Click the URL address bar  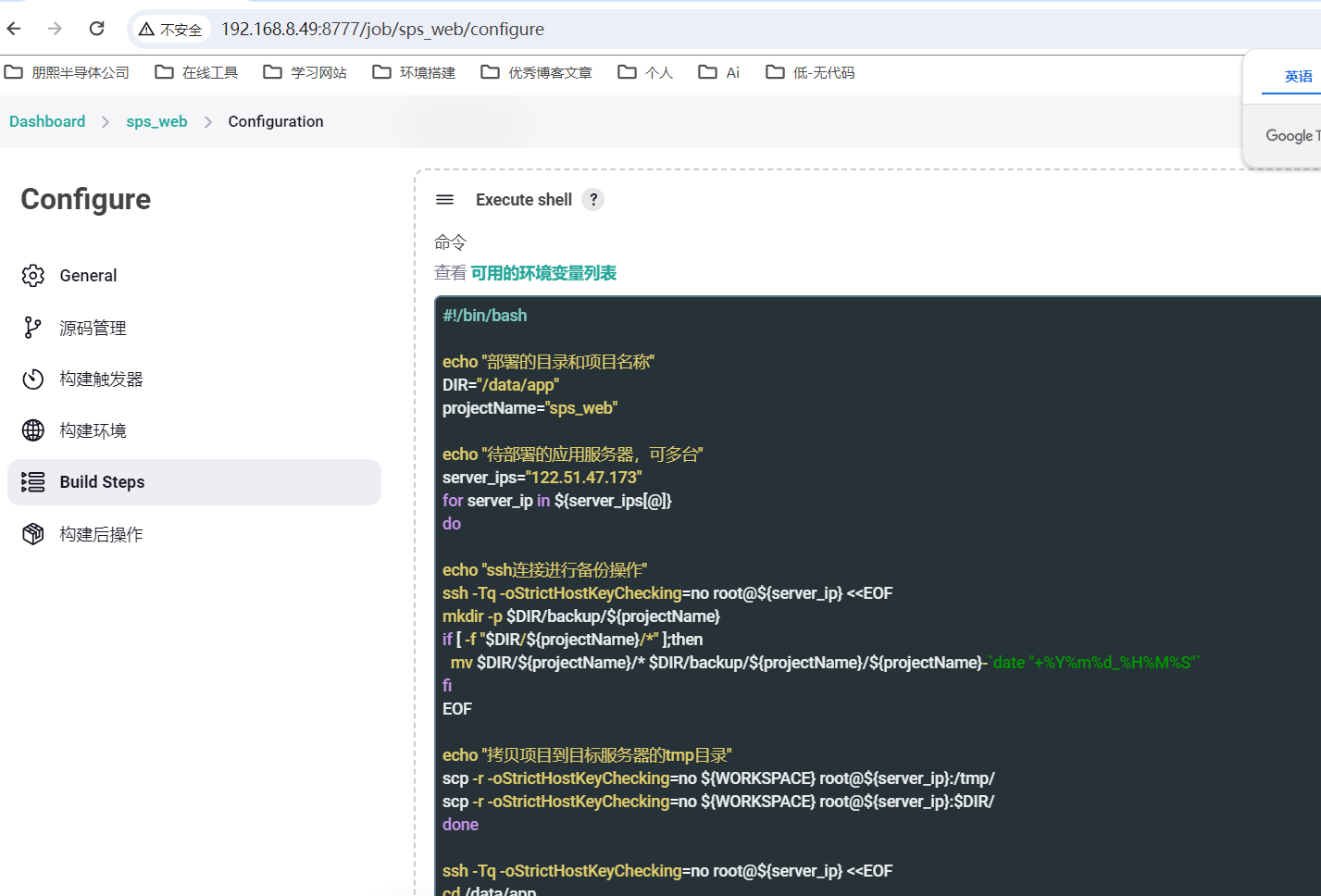[x=722, y=29]
